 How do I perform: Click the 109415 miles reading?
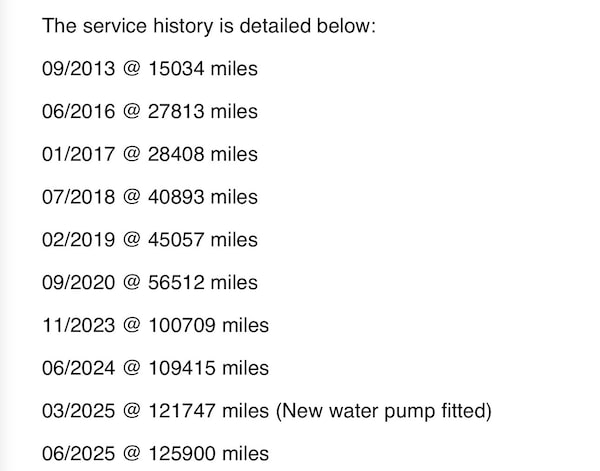point(208,368)
